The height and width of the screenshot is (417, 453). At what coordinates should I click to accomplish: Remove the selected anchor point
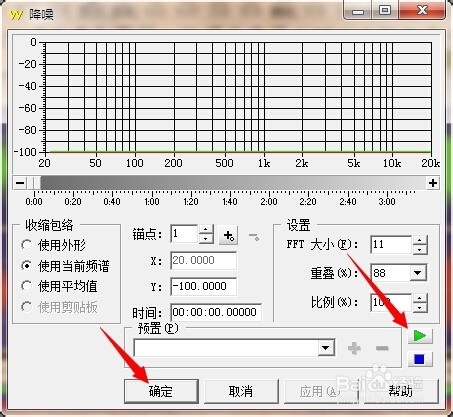(x=254, y=237)
